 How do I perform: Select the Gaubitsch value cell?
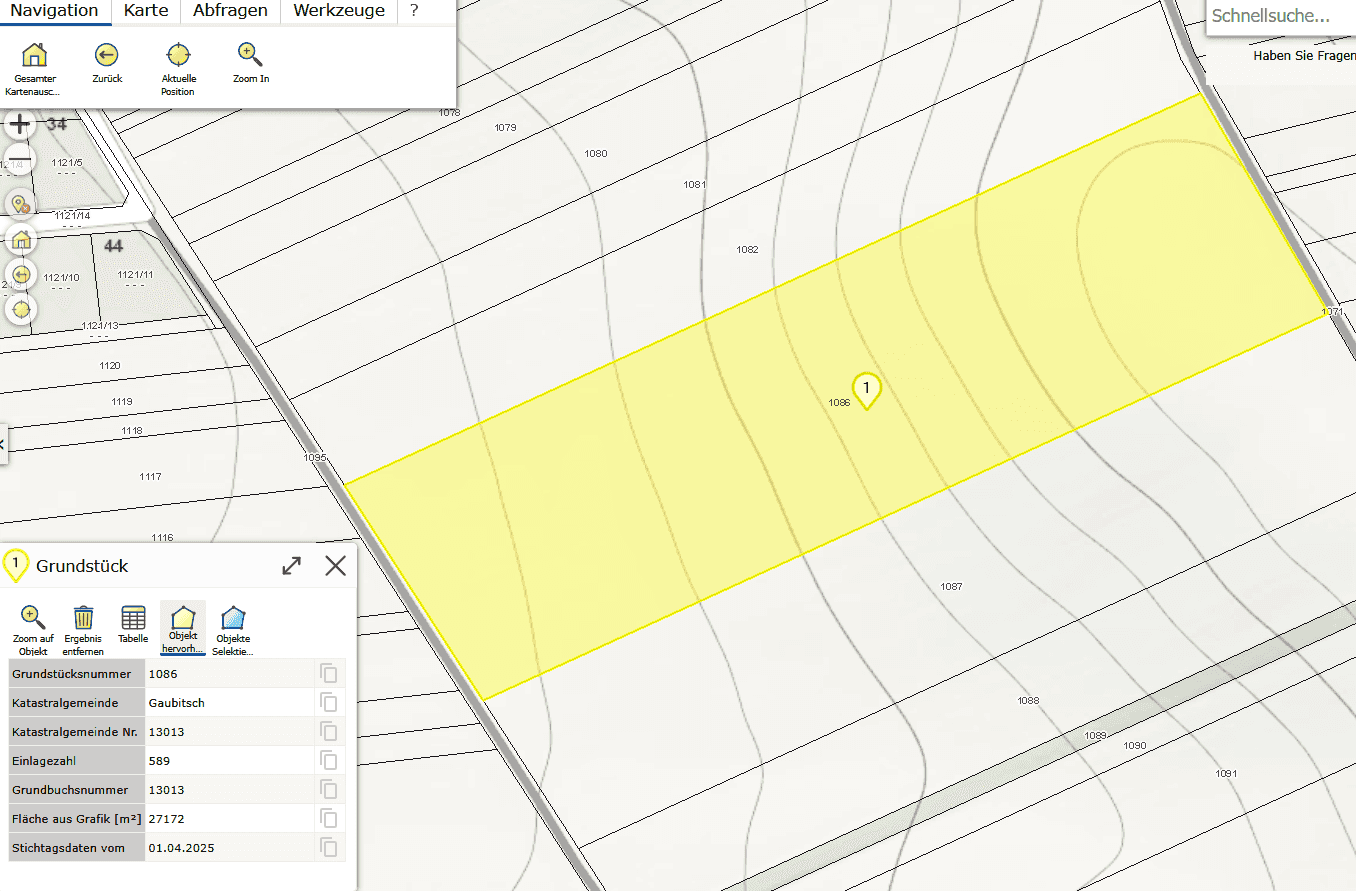pyautogui.click(x=230, y=703)
